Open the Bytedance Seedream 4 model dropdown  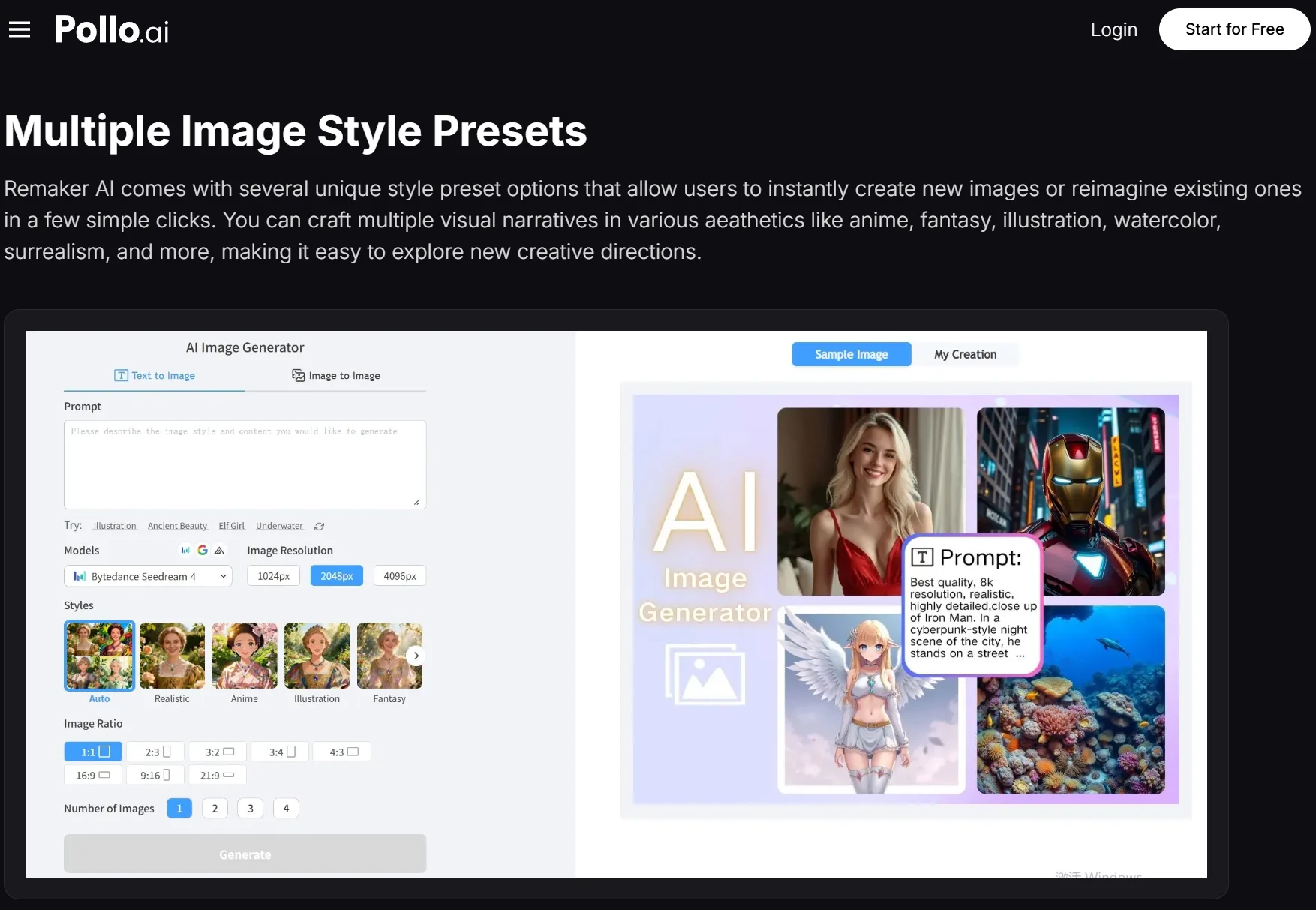(148, 576)
